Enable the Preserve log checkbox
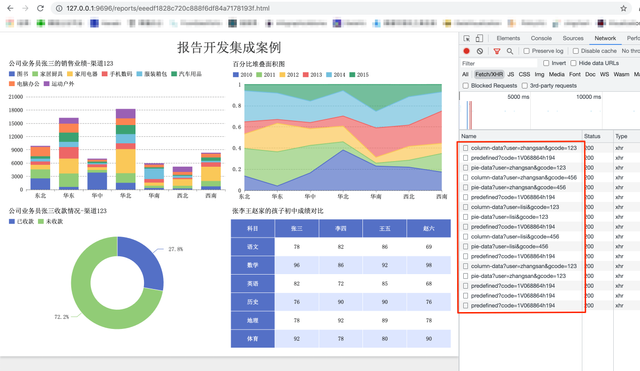The image size is (640, 371). point(527,51)
